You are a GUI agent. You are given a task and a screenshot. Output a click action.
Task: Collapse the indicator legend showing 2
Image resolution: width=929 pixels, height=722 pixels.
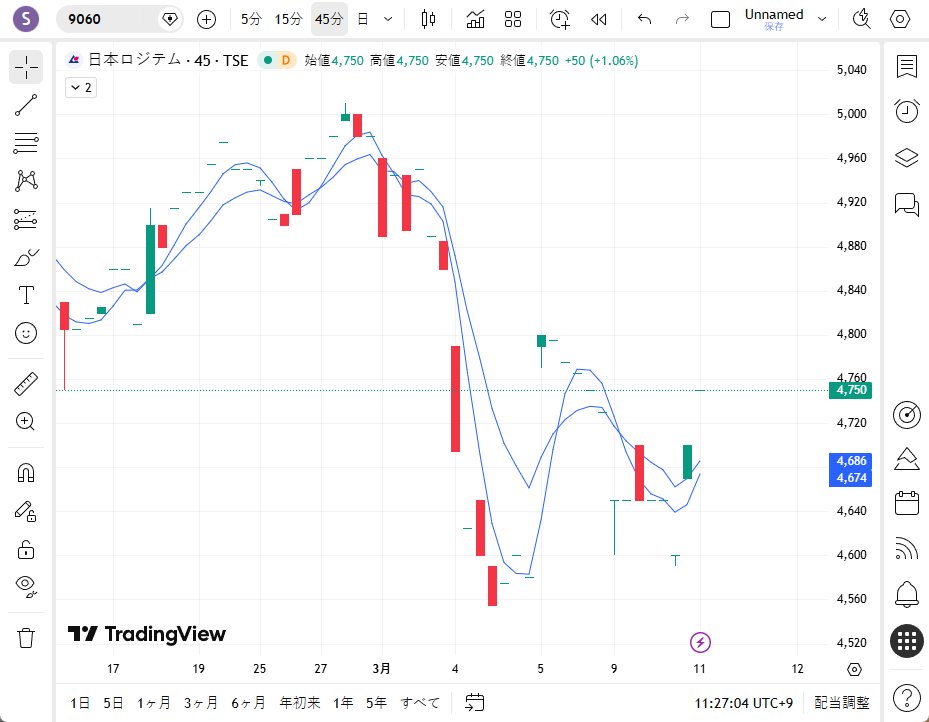81,88
